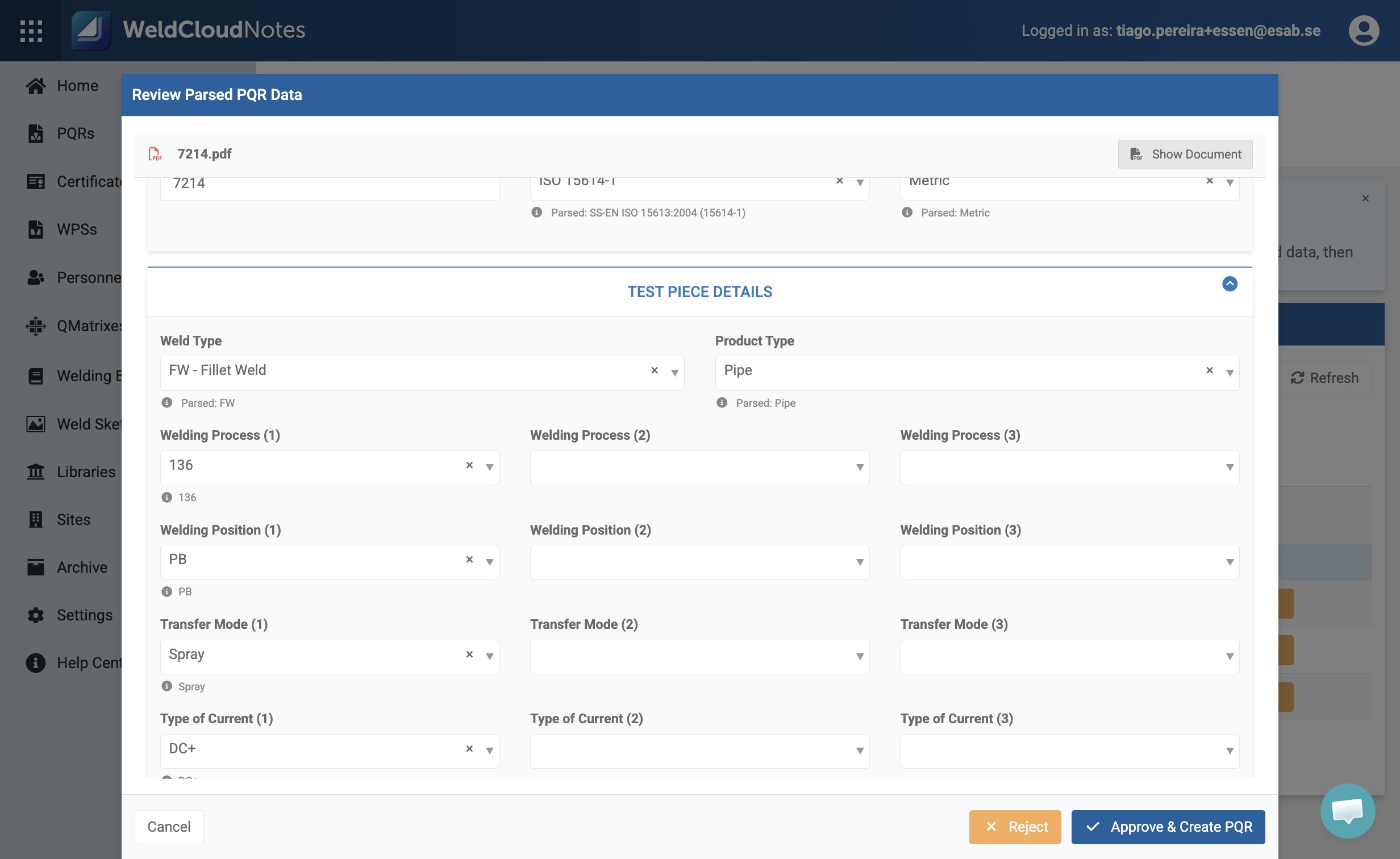Open the Product Type dropdown arrow
1400x859 pixels.
pos(1230,373)
